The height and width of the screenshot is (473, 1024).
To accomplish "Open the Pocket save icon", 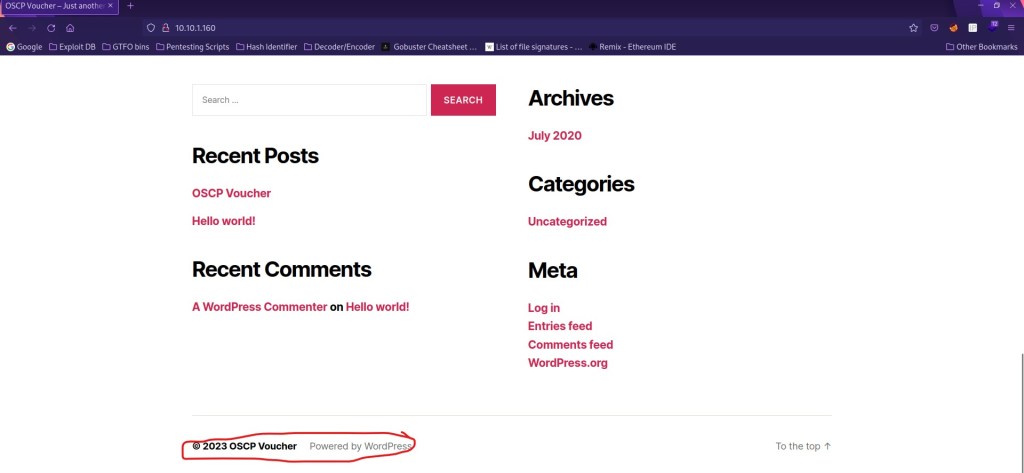I will pyautogui.click(x=934, y=28).
